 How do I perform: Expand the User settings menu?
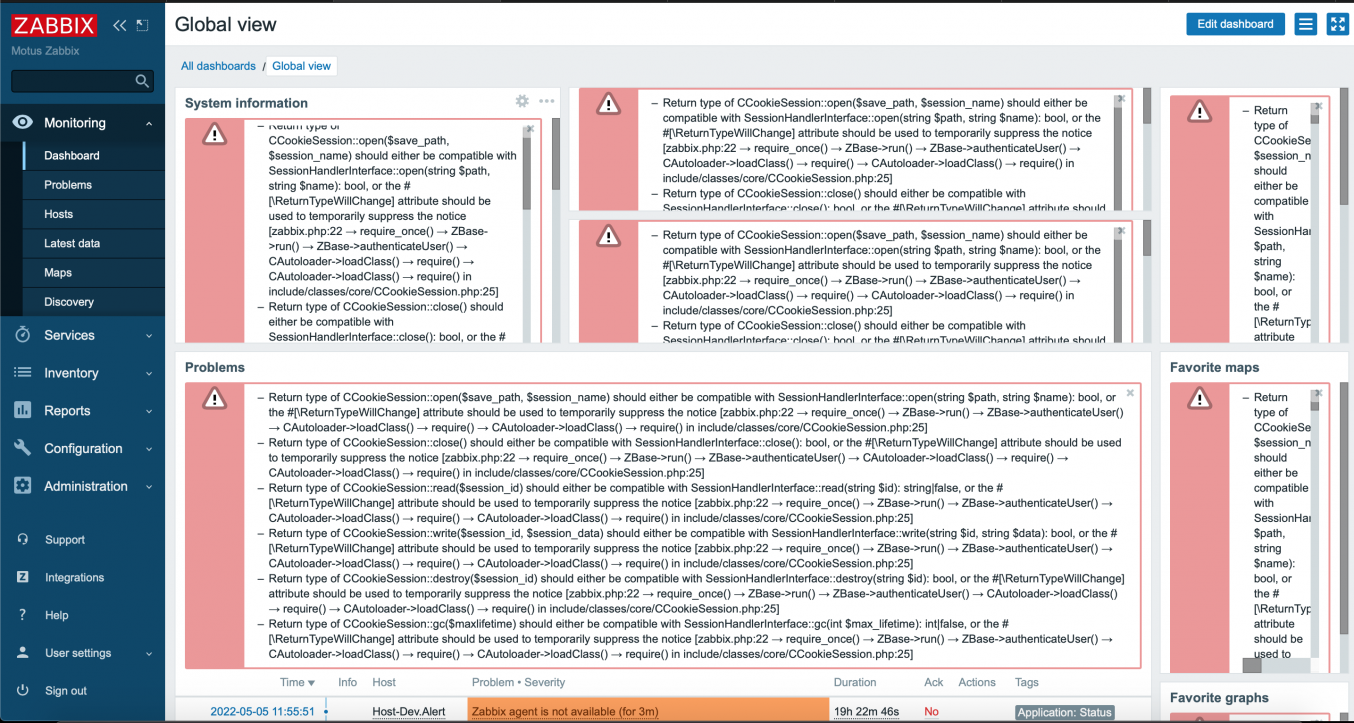pos(82,653)
